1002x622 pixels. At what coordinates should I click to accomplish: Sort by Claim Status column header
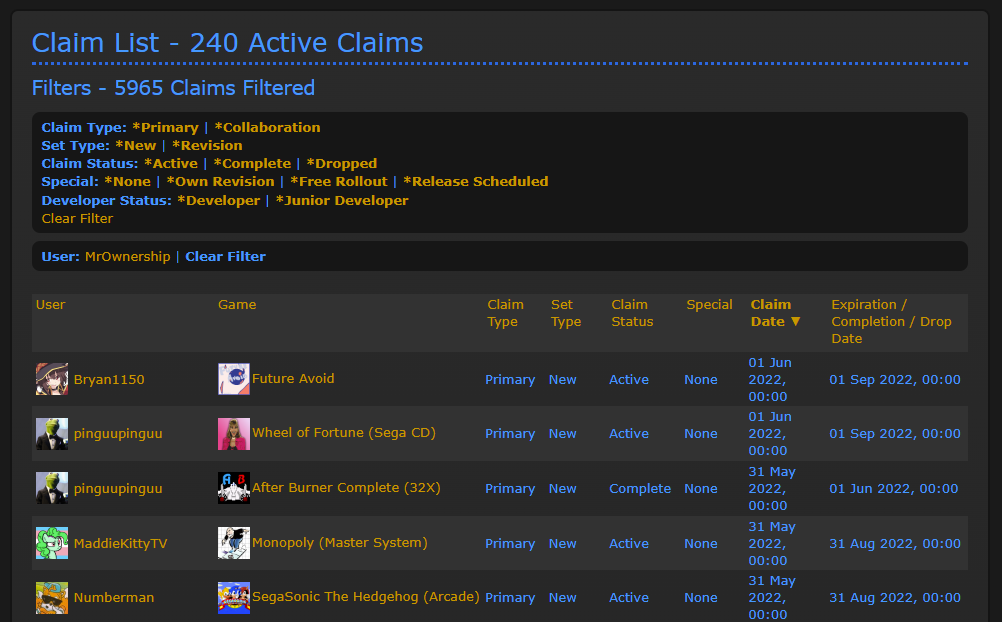pos(632,313)
